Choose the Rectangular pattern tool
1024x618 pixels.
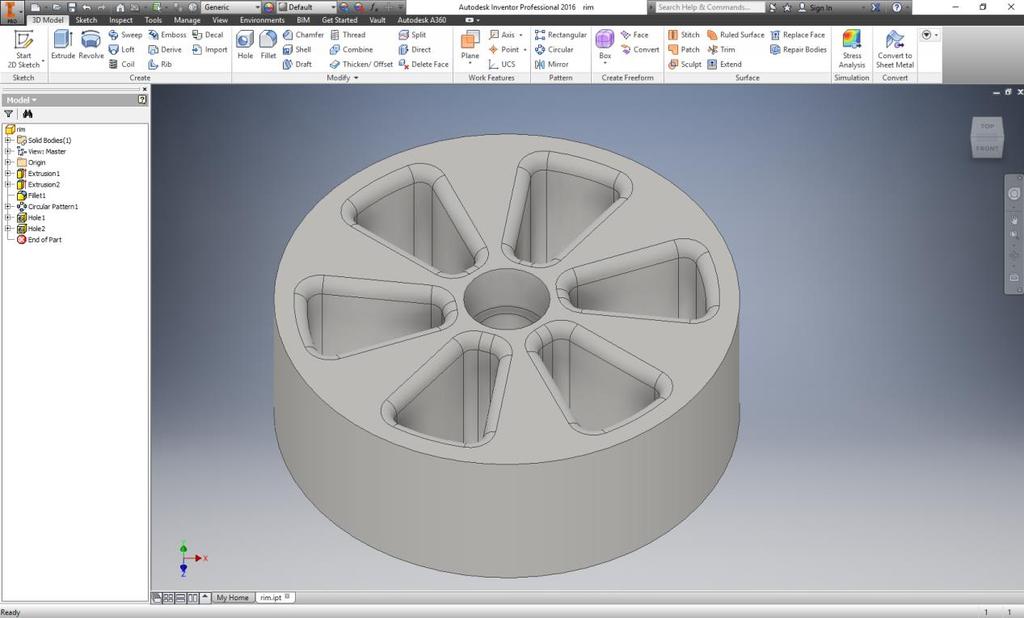(x=560, y=35)
